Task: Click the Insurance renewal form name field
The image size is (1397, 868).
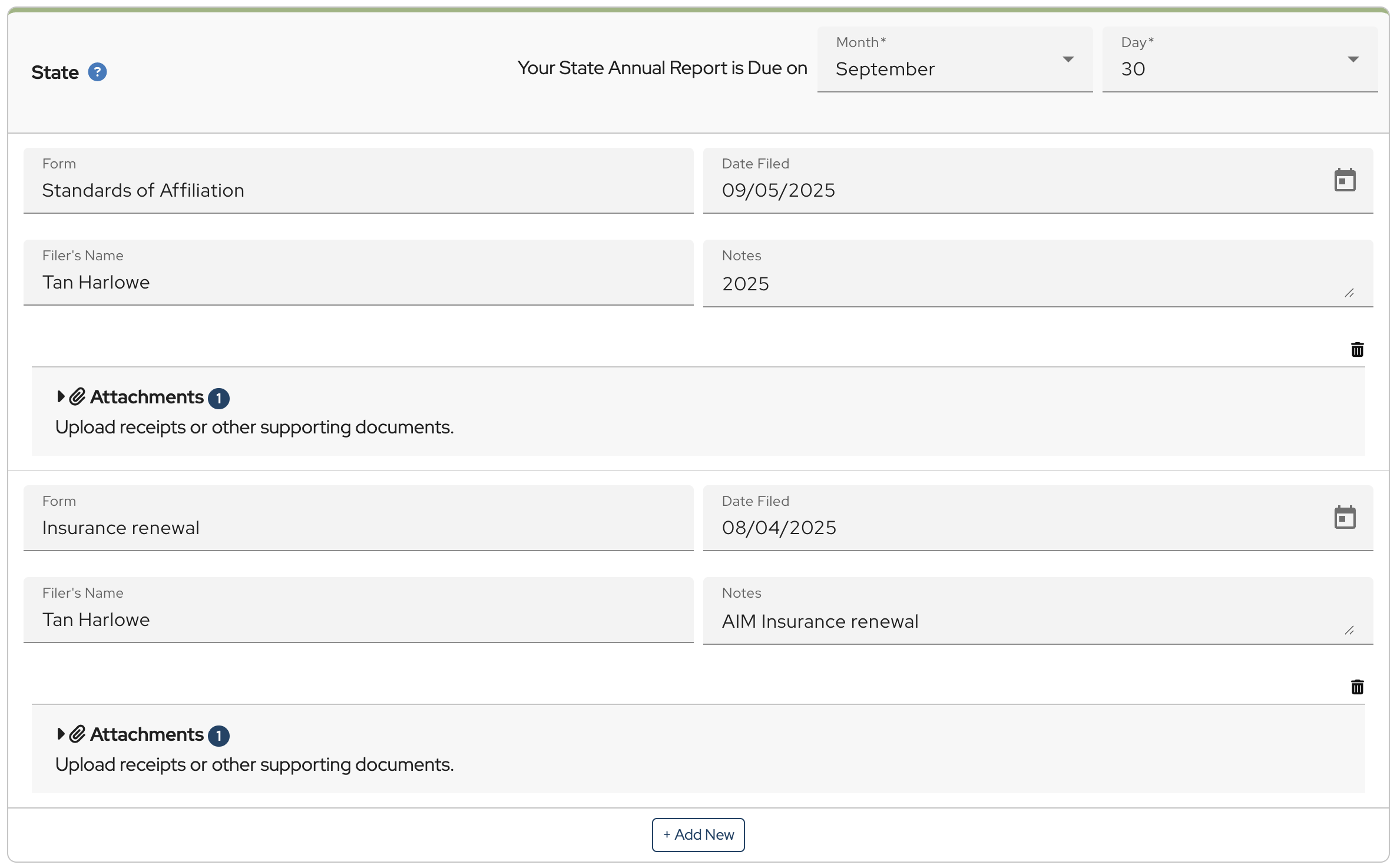Action: (358, 527)
